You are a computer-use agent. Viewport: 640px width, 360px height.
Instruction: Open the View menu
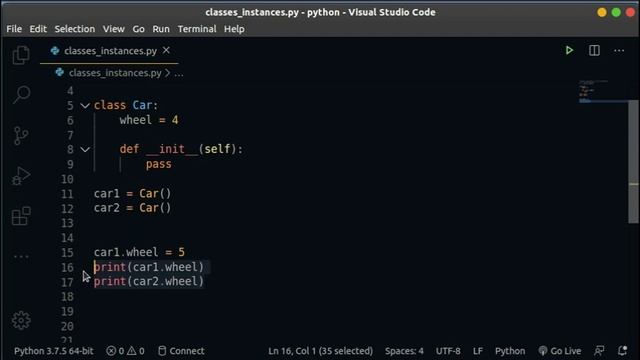point(113,29)
